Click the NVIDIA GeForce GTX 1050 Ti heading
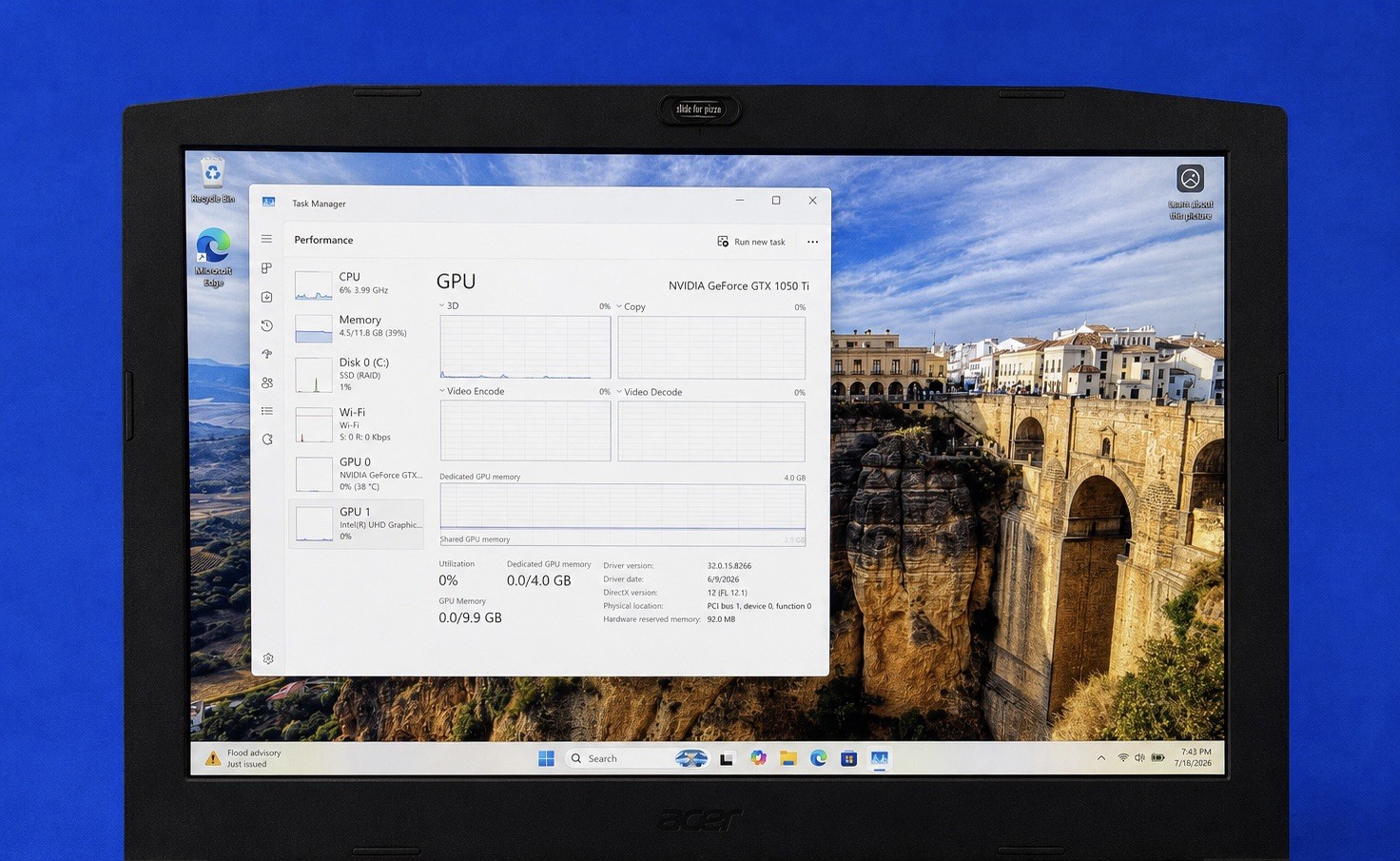1400x861 pixels. coord(739,285)
